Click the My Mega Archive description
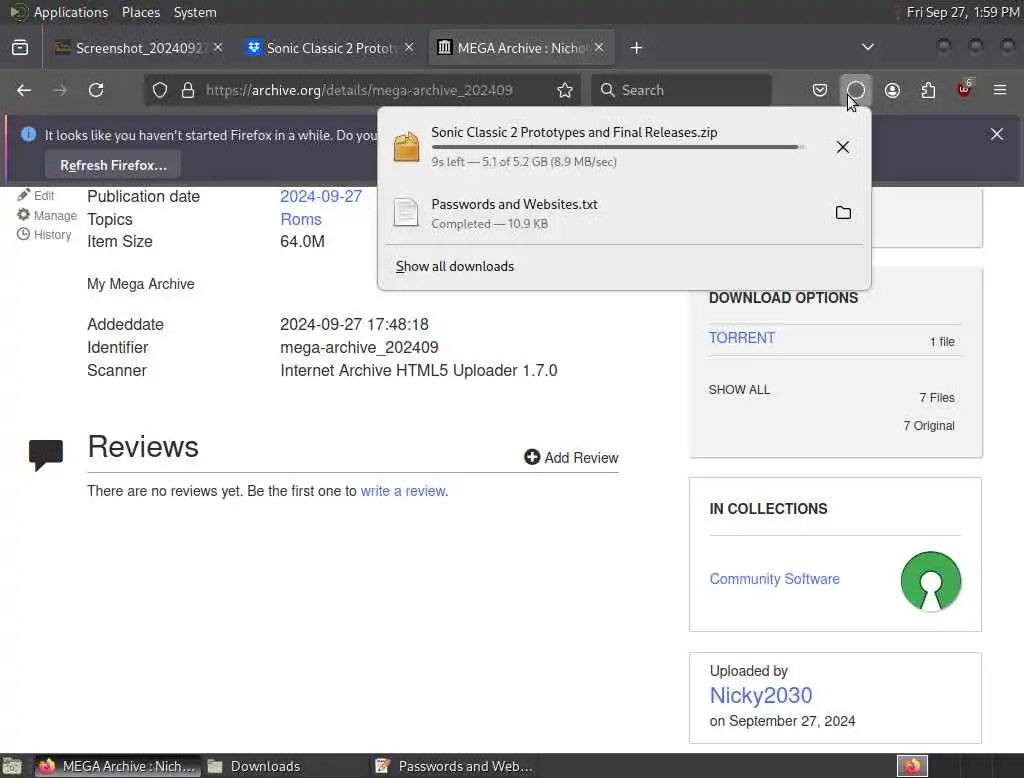This screenshot has width=1024, height=778. (140, 284)
